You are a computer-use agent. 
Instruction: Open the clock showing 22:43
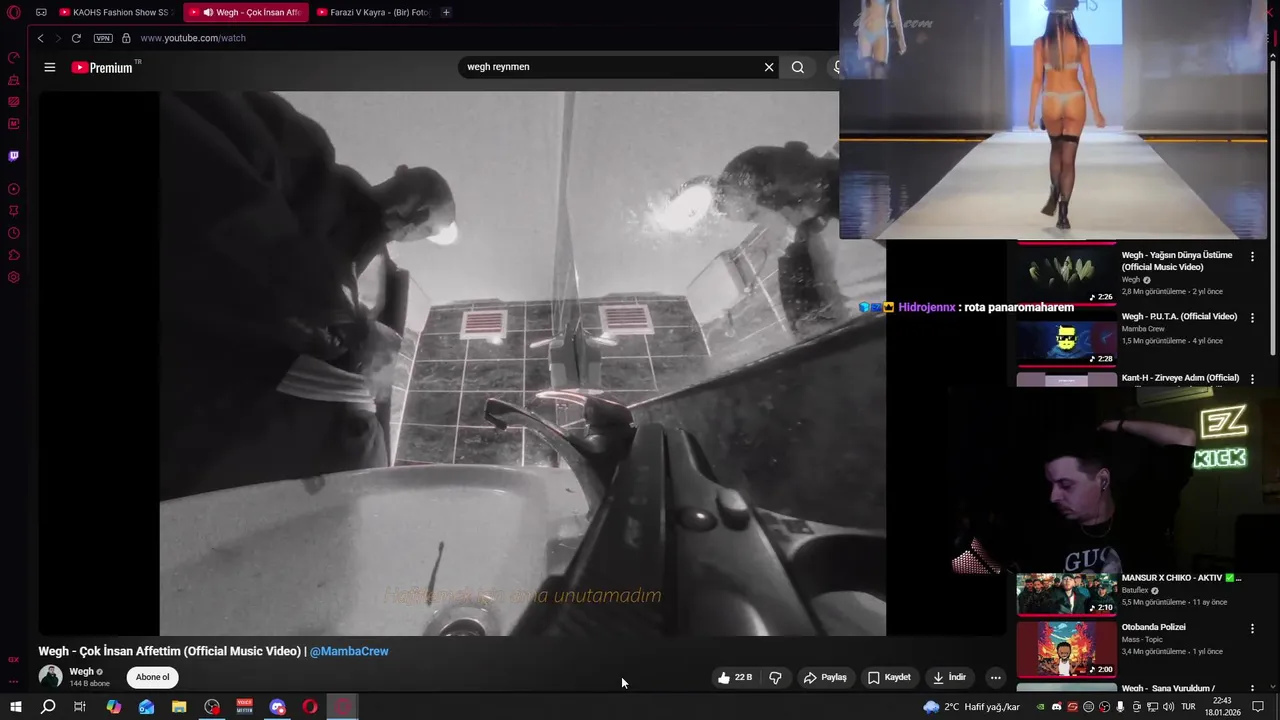tap(1221, 707)
